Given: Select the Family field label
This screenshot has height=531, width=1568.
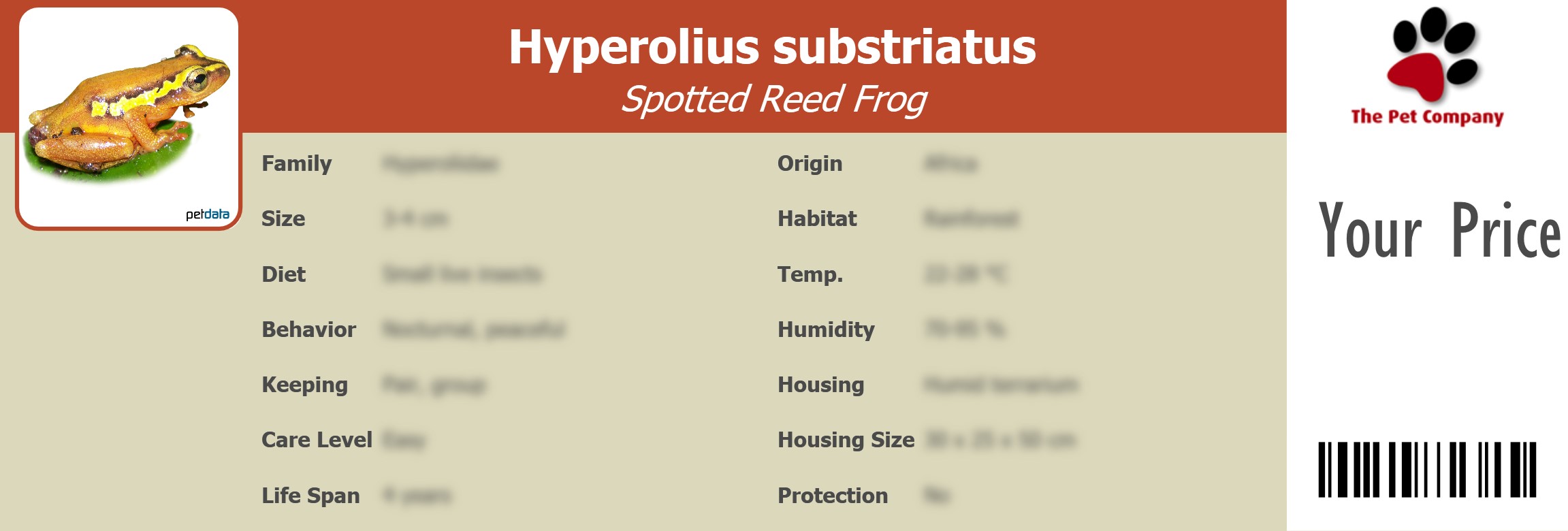Looking at the screenshot, I should 297,163.
